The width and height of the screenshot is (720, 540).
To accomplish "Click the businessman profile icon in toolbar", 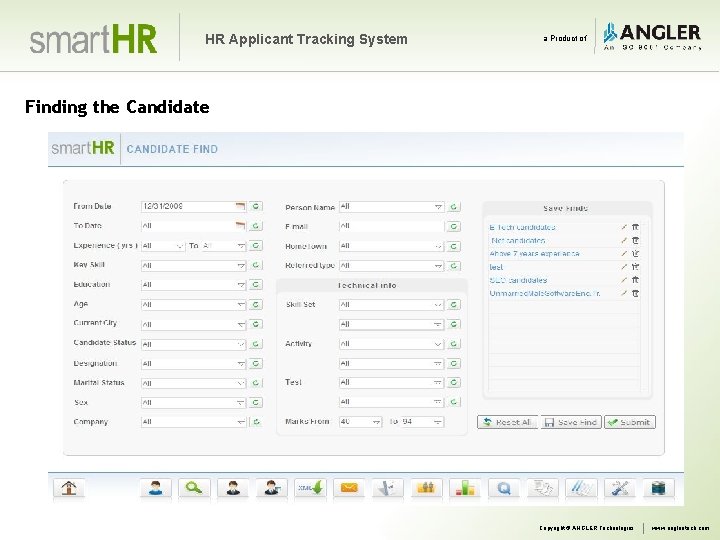I will (233, 488).
